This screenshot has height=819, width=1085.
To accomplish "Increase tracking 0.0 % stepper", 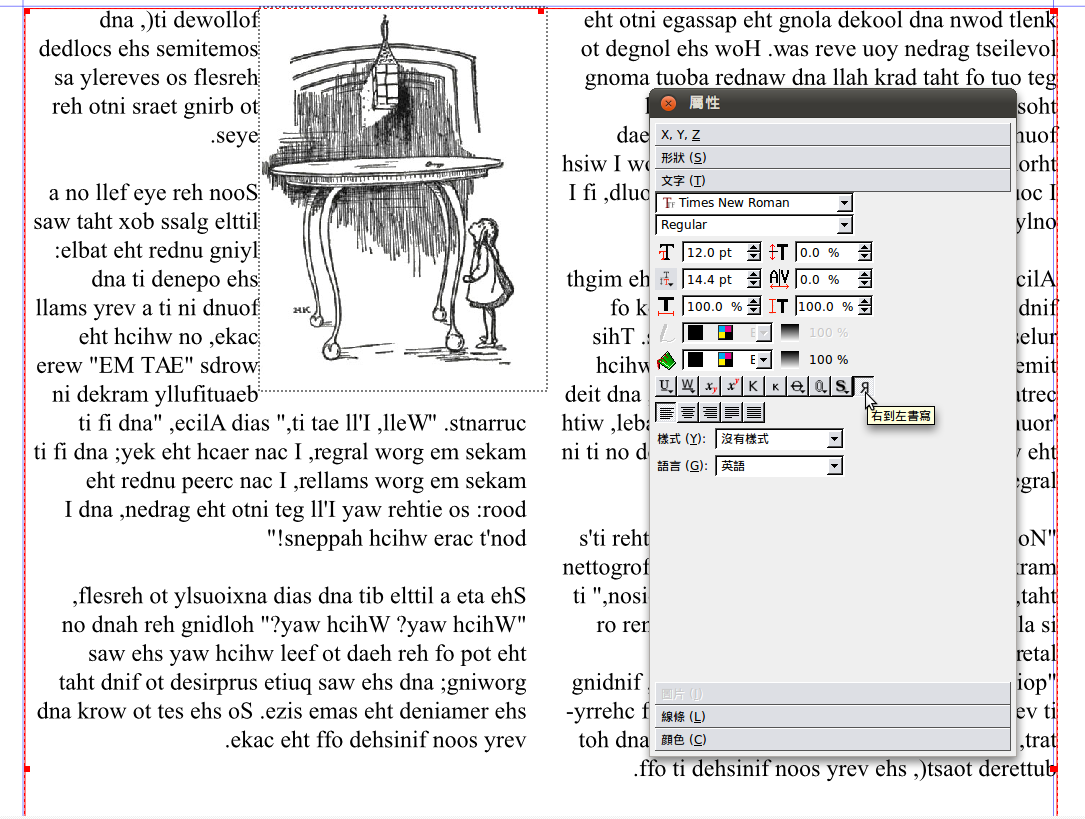I will [865, 275].
